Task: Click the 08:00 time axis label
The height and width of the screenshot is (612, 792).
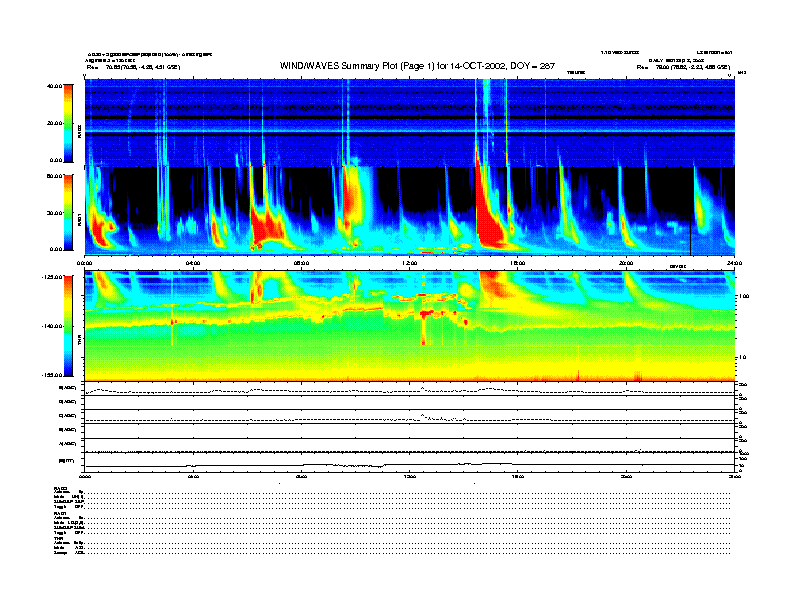Action: [x=301, y=263]
